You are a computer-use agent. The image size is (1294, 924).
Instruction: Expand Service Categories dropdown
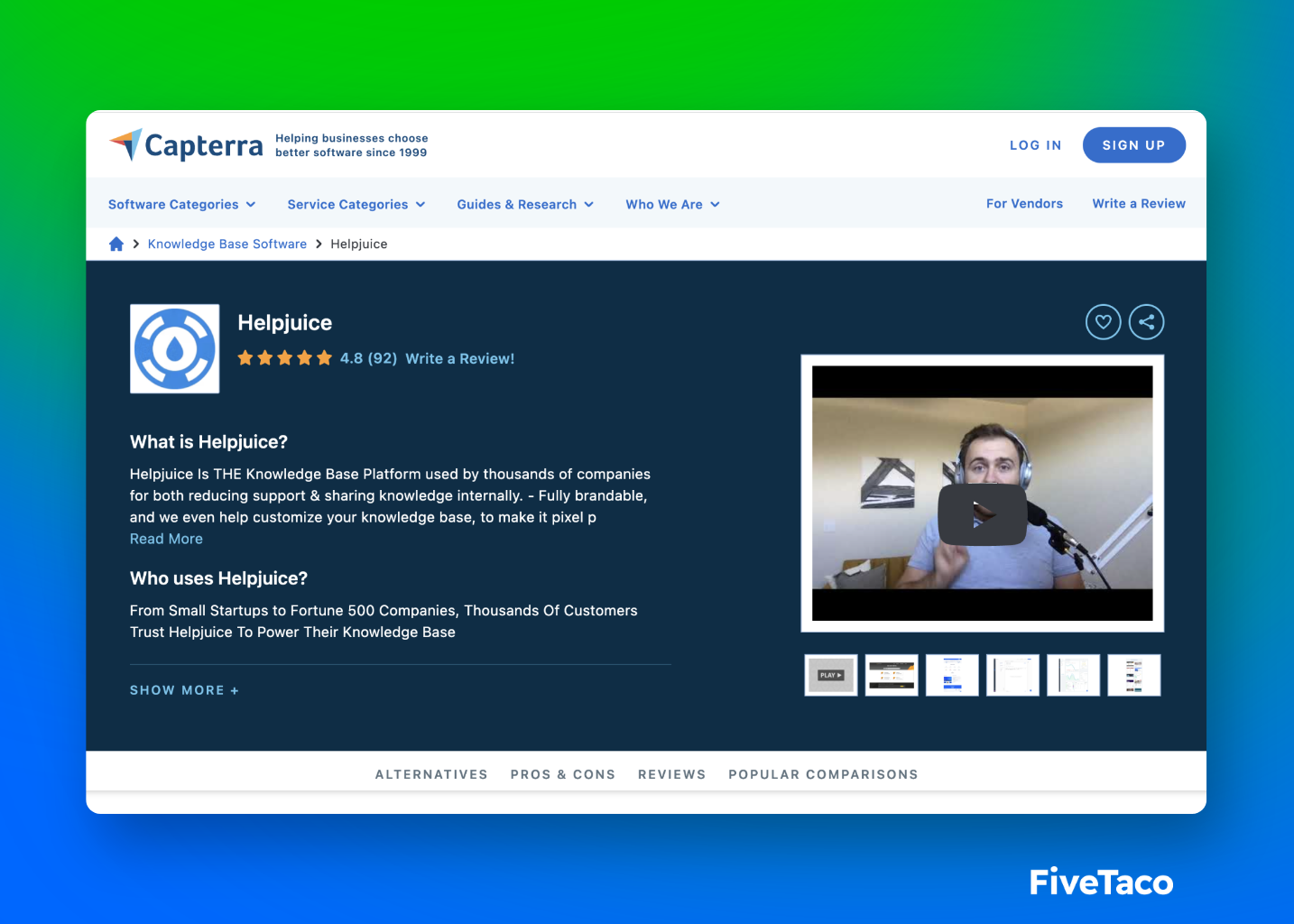point(356,205)
